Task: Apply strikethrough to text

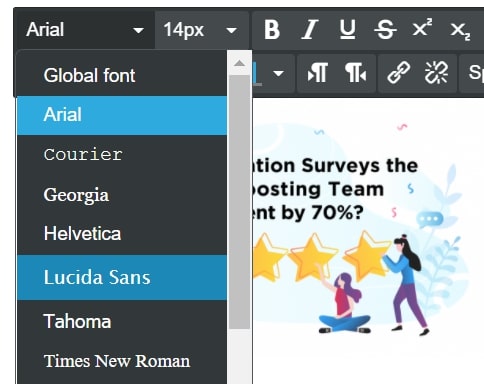Action: (385, 30)
